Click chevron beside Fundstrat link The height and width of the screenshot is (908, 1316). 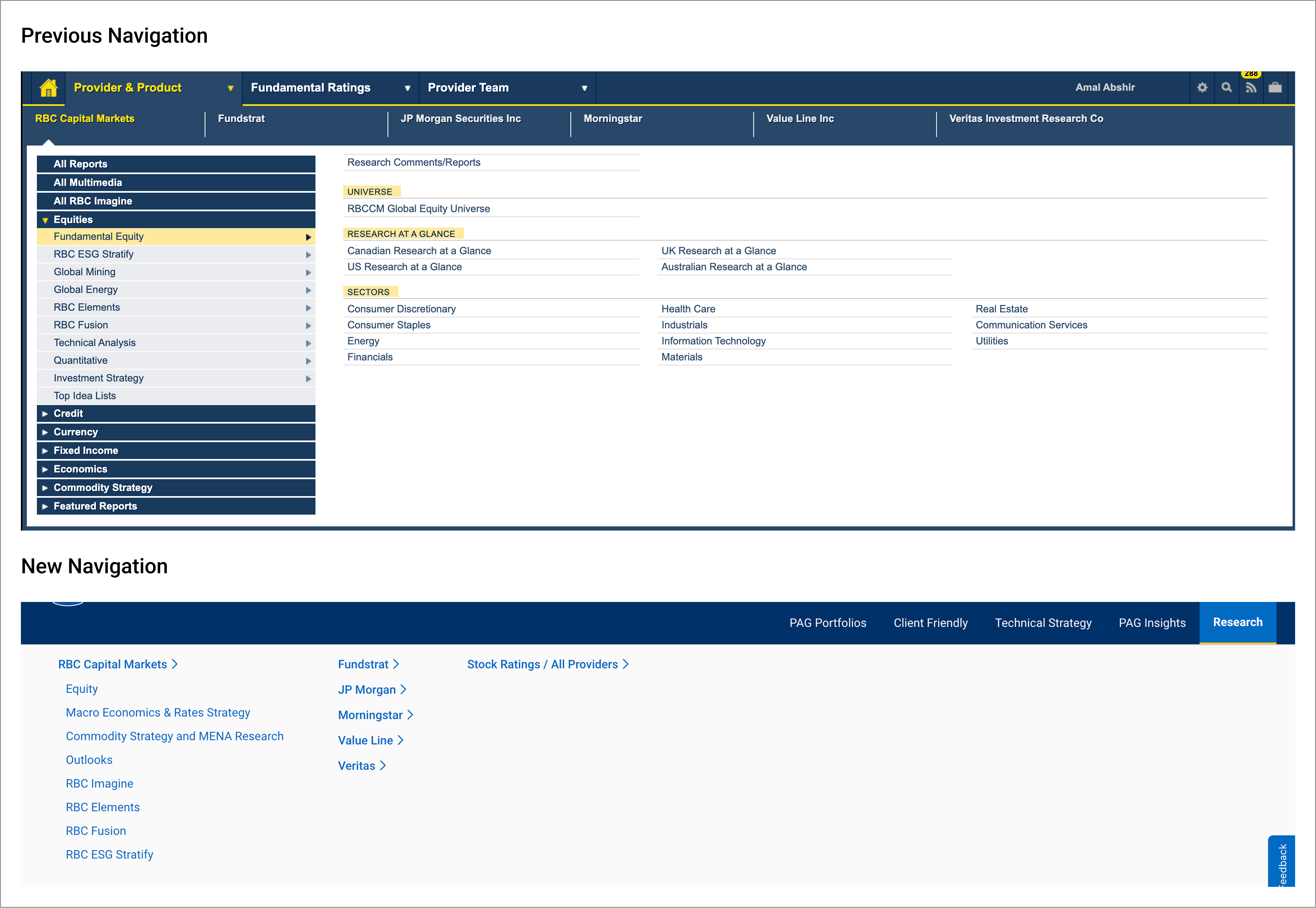(x=396, y=664)
